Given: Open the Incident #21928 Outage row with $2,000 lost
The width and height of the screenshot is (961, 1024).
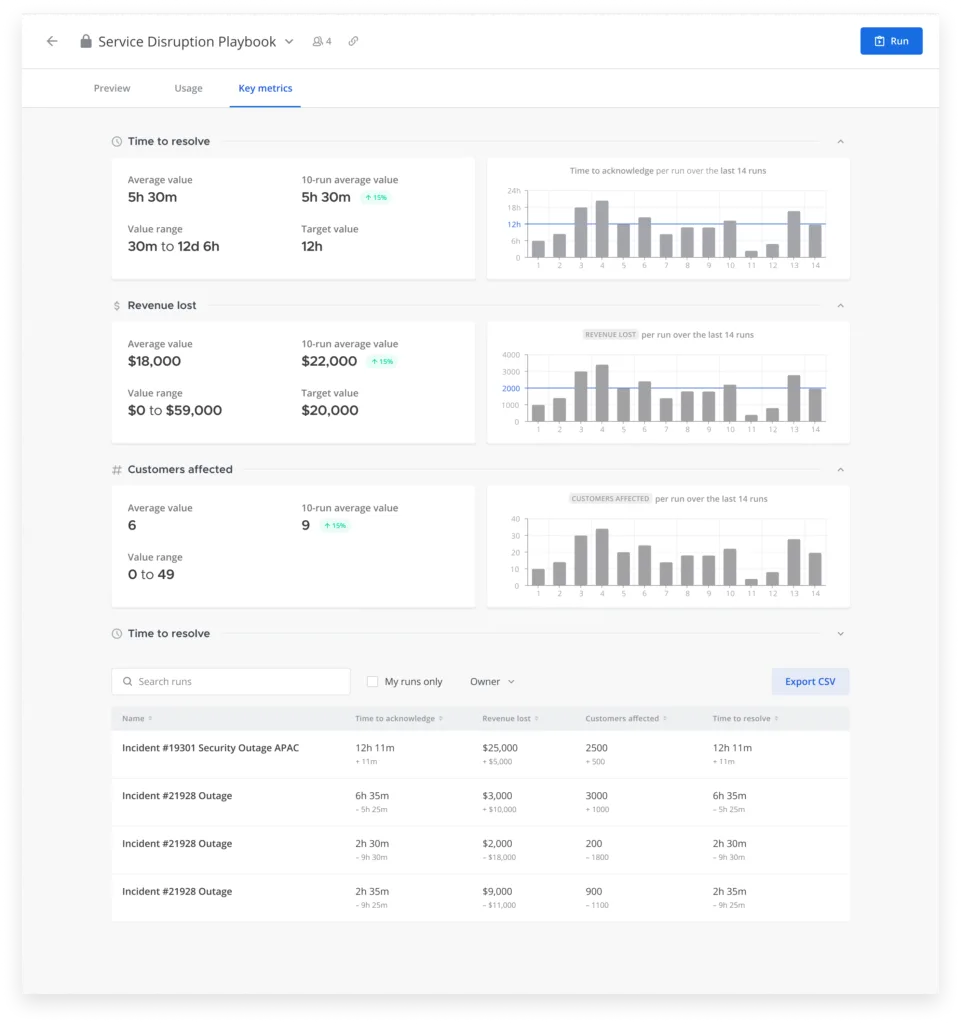Looking at the screenshot, I should click(480, 850).
